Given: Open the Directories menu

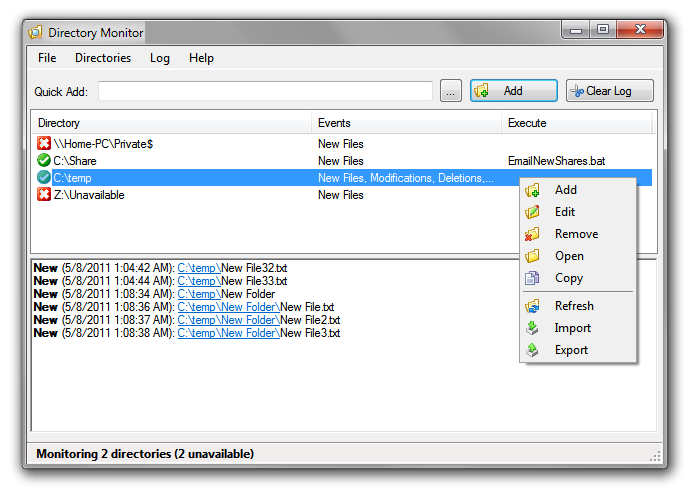Looking at the screenshot, I should pyautogui.click(x=103, y=58).
